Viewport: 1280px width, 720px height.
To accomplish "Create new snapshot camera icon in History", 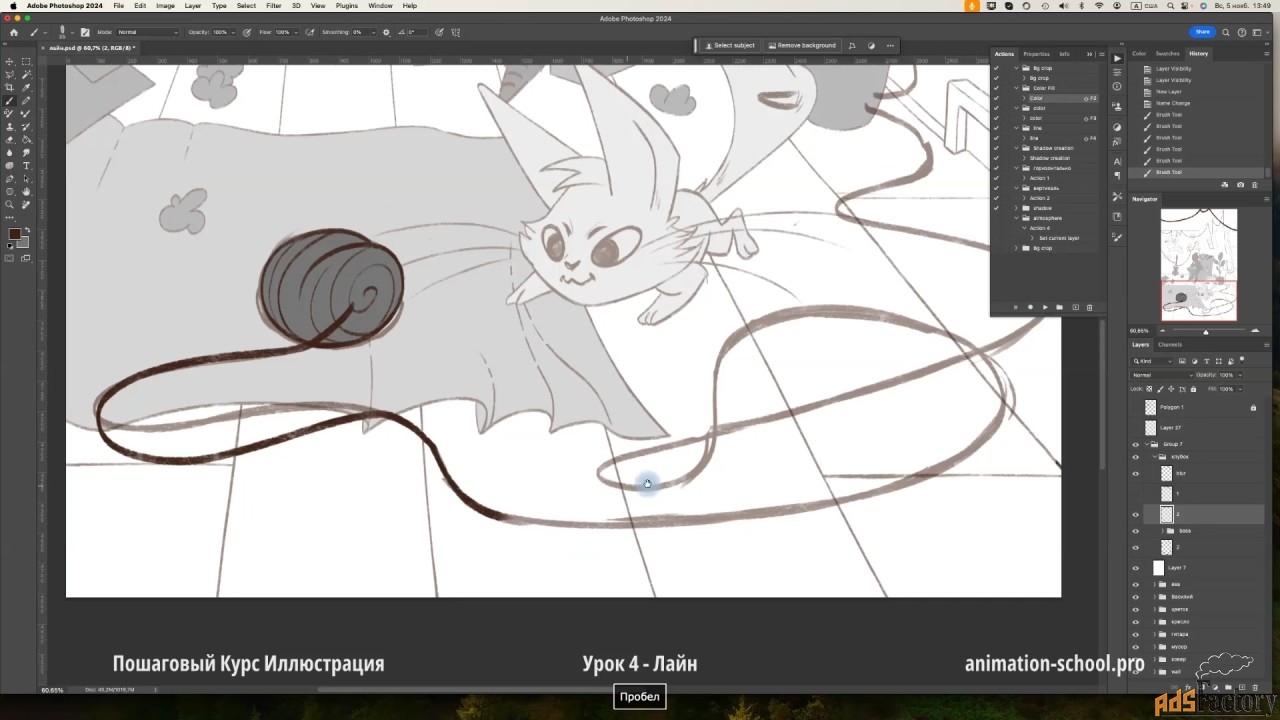I will pyautogui.click(x=1240, y=185).
